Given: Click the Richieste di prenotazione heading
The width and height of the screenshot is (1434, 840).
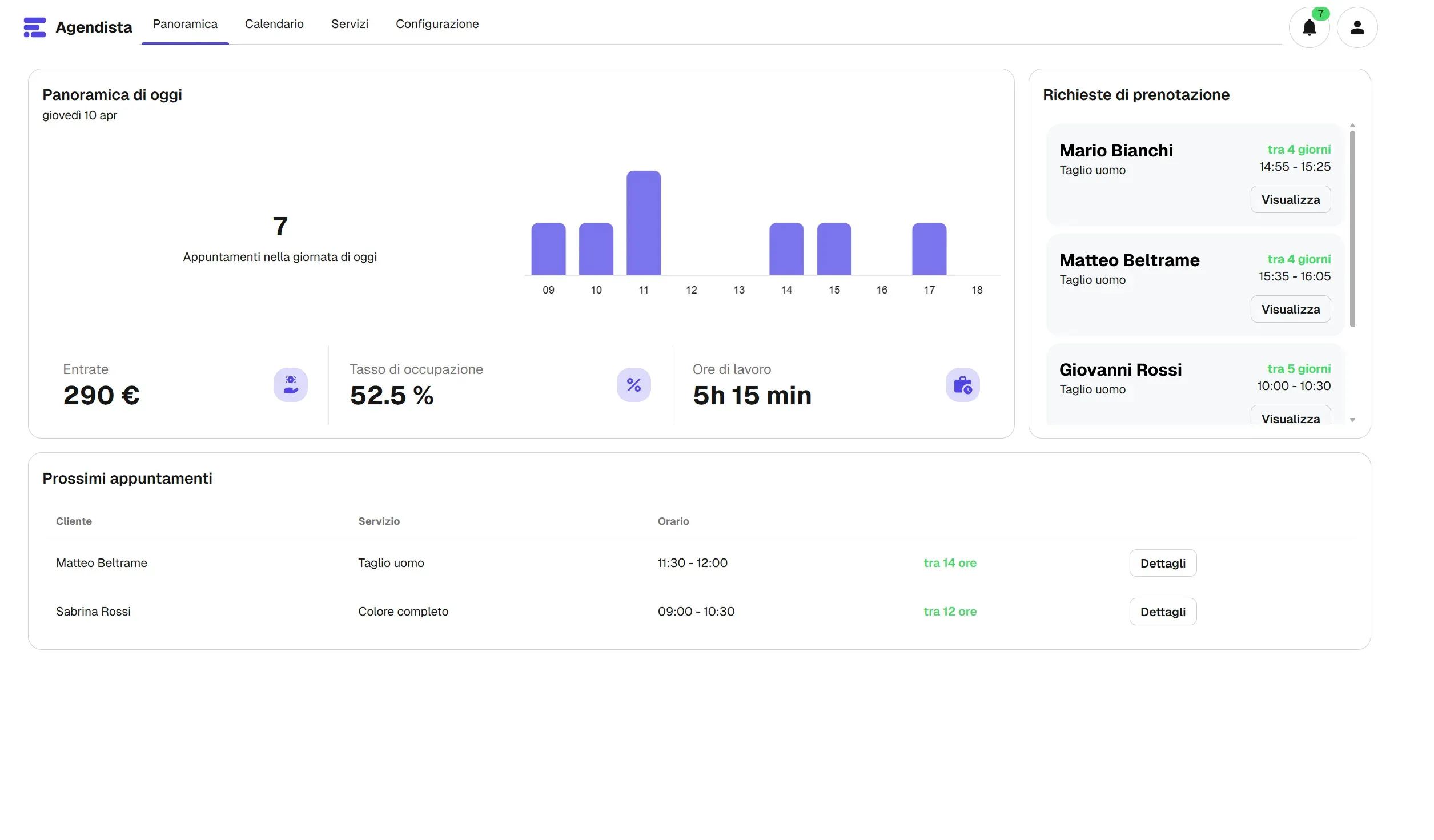Looking at the screenshot, I should tap(1136, 95).
